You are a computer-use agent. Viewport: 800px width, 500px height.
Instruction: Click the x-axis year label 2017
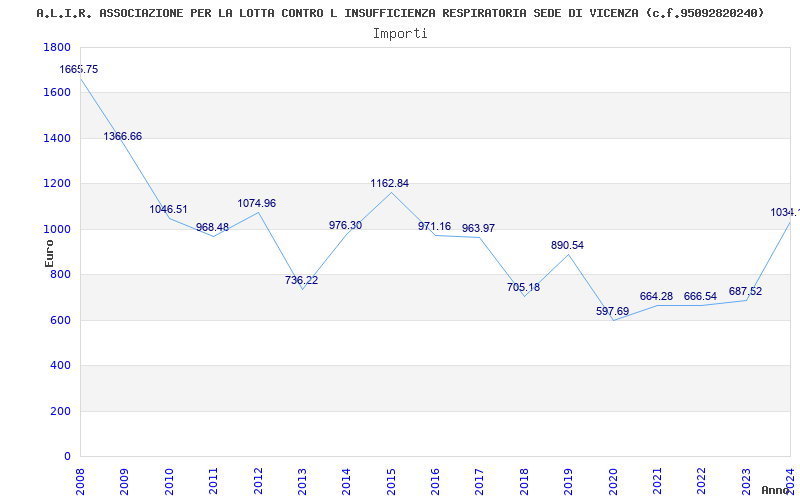coord(480,481)
